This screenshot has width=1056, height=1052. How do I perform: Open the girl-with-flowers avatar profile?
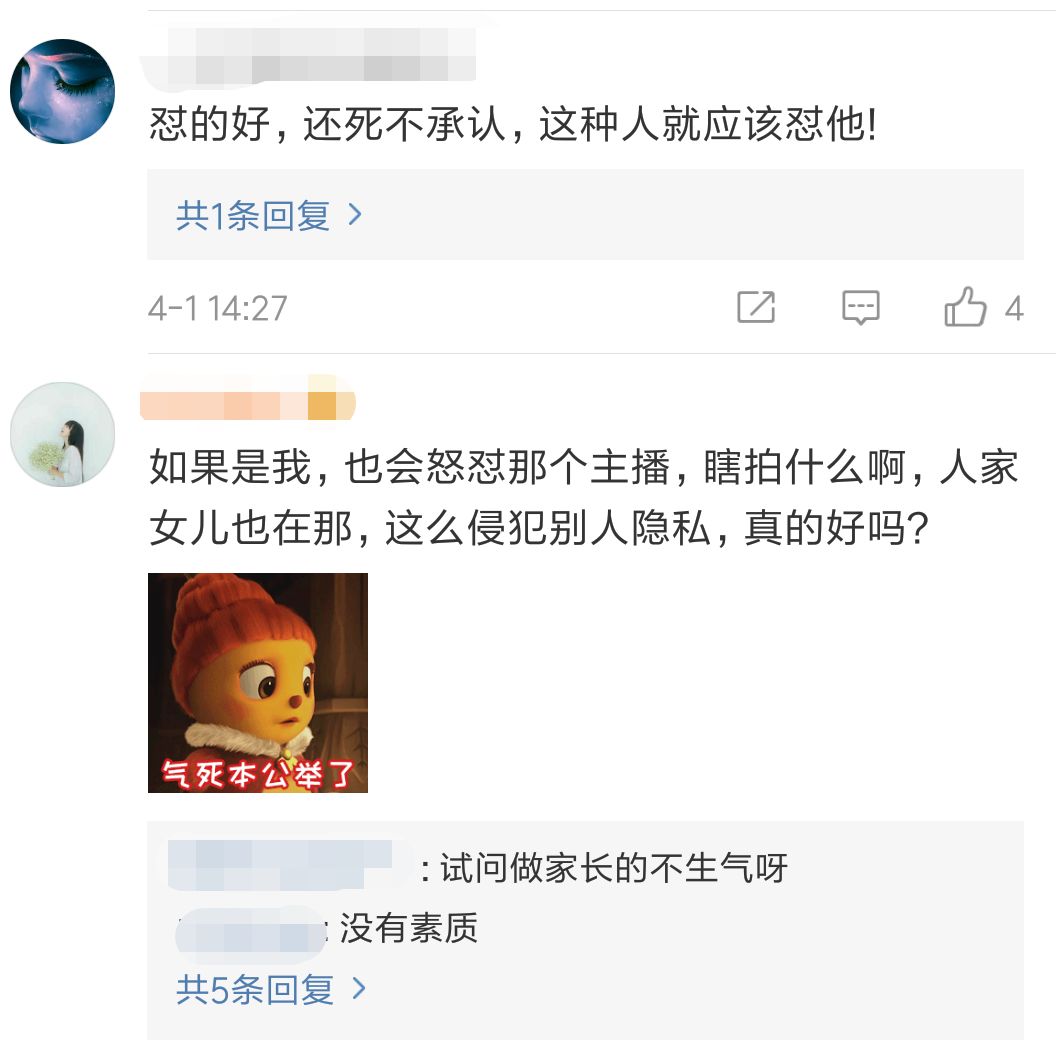coord(63,434)
